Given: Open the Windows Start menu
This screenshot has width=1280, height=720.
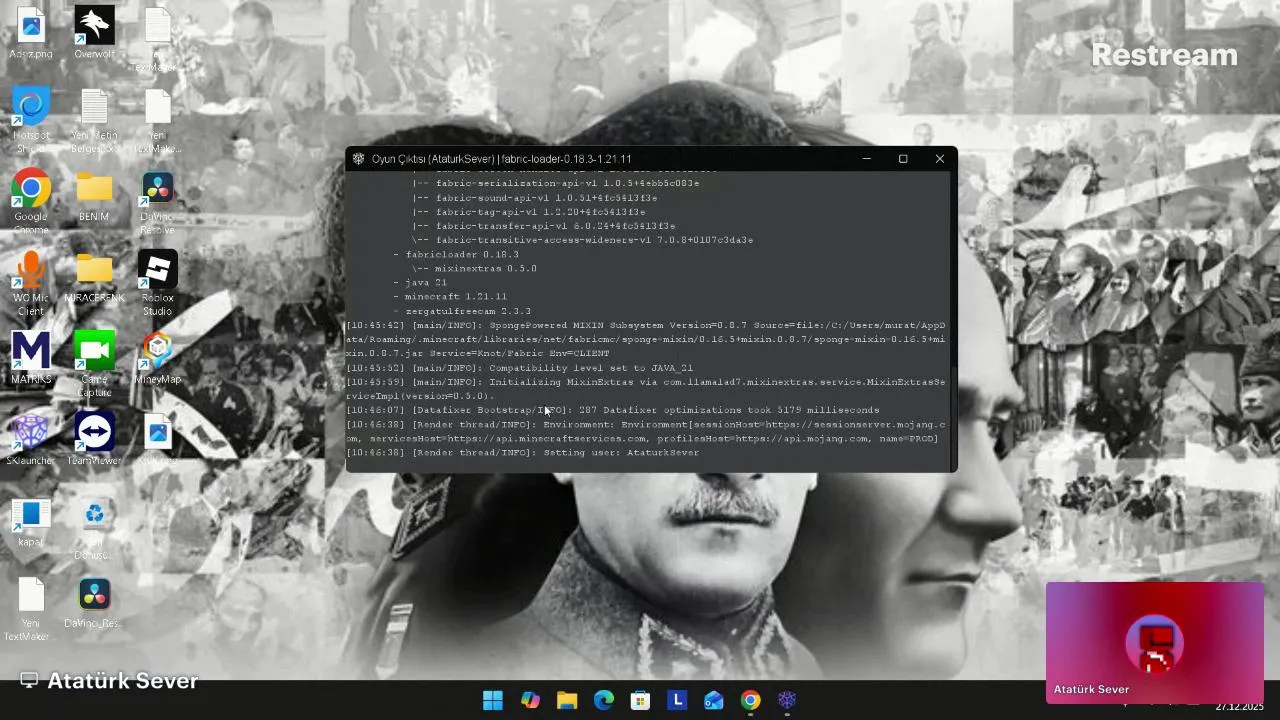Looking at the screenshot, I should 493,700.
